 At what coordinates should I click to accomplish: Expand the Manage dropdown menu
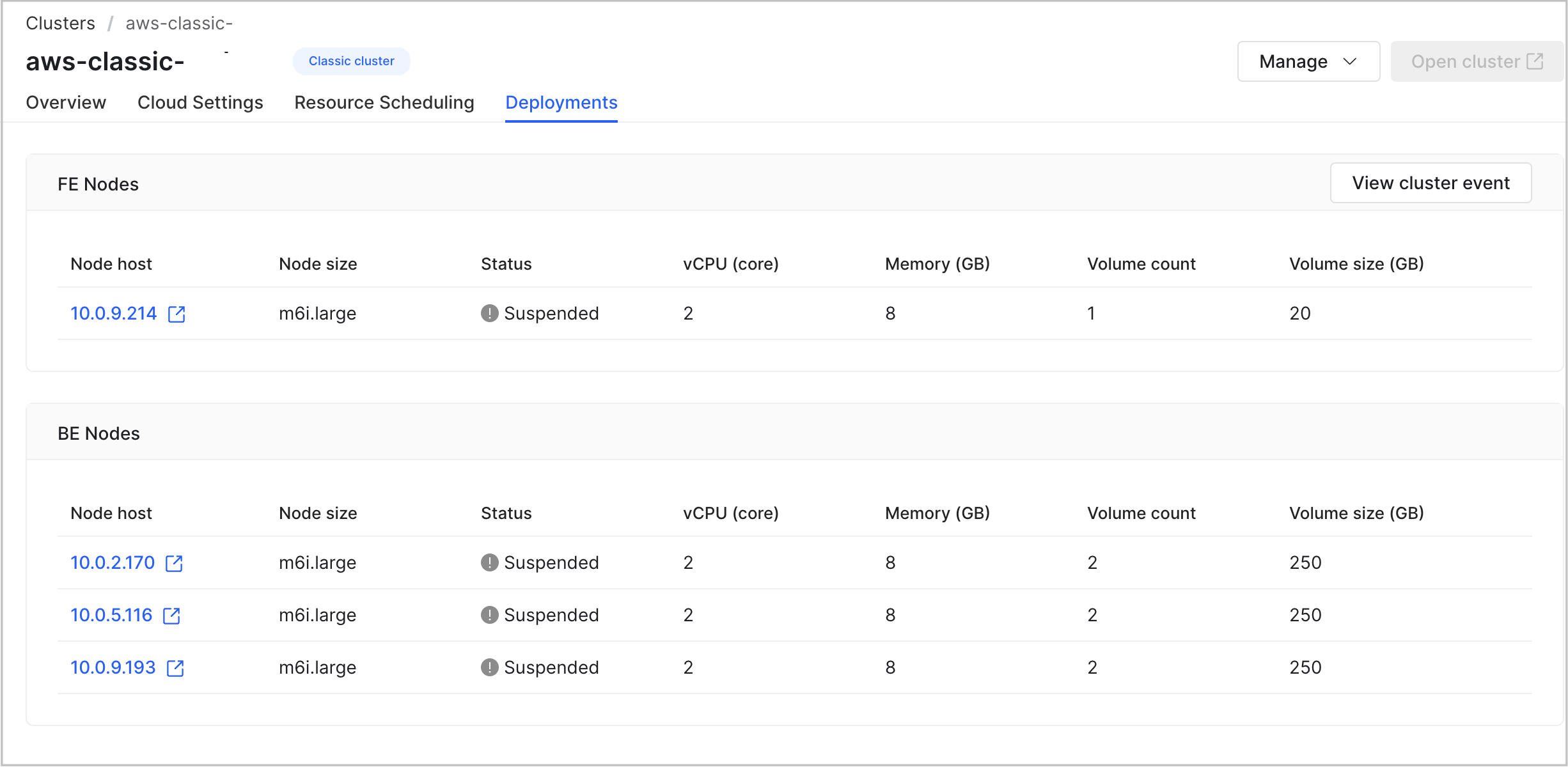tap(1308, 61)
